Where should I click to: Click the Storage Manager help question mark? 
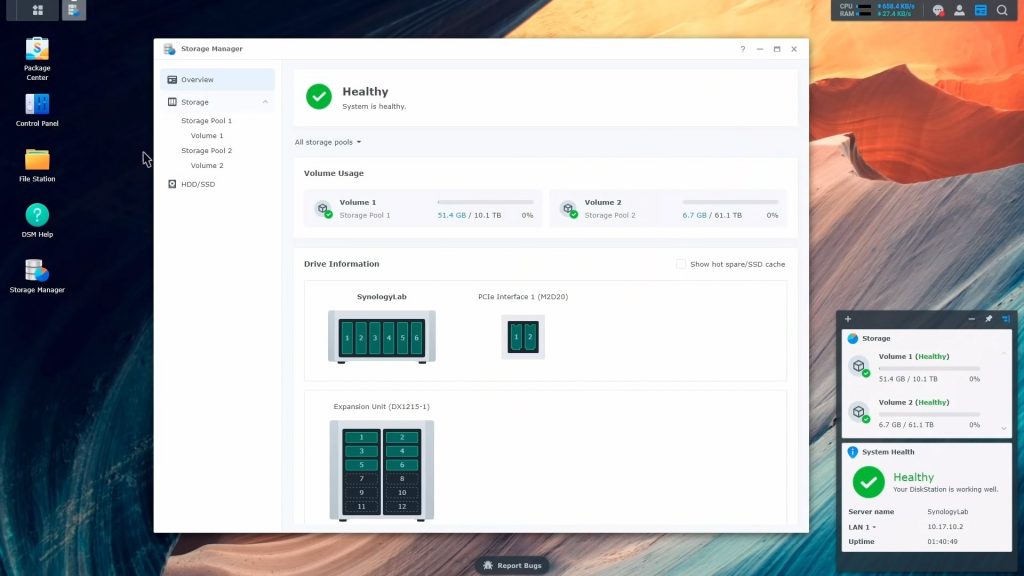point(743,49)
